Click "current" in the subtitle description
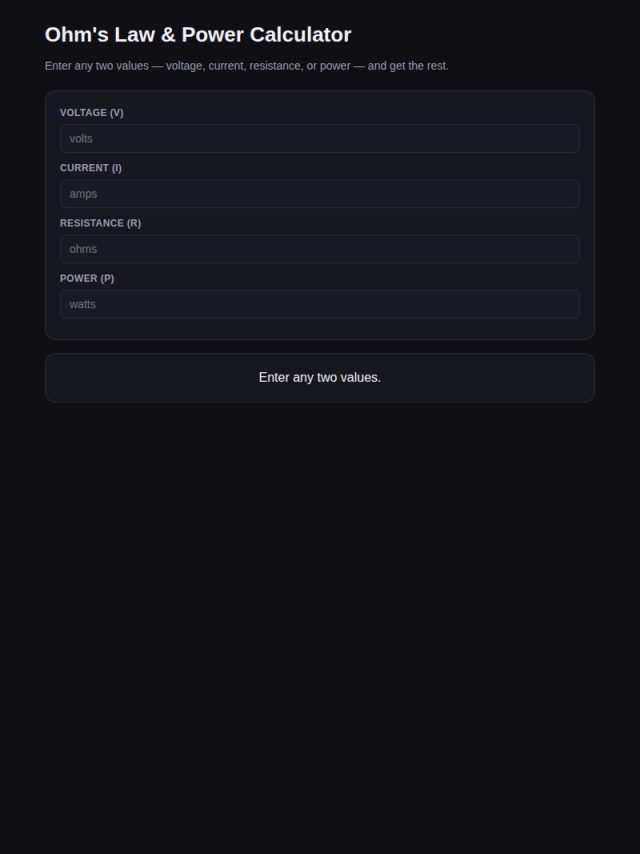The image size is (640, 854). tap(226, 66)
